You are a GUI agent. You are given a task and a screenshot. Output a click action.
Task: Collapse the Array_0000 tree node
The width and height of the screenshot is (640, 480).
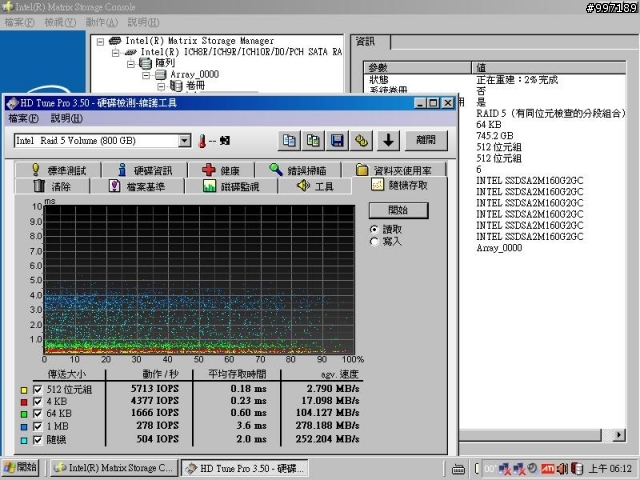click(x=146, y=75)
